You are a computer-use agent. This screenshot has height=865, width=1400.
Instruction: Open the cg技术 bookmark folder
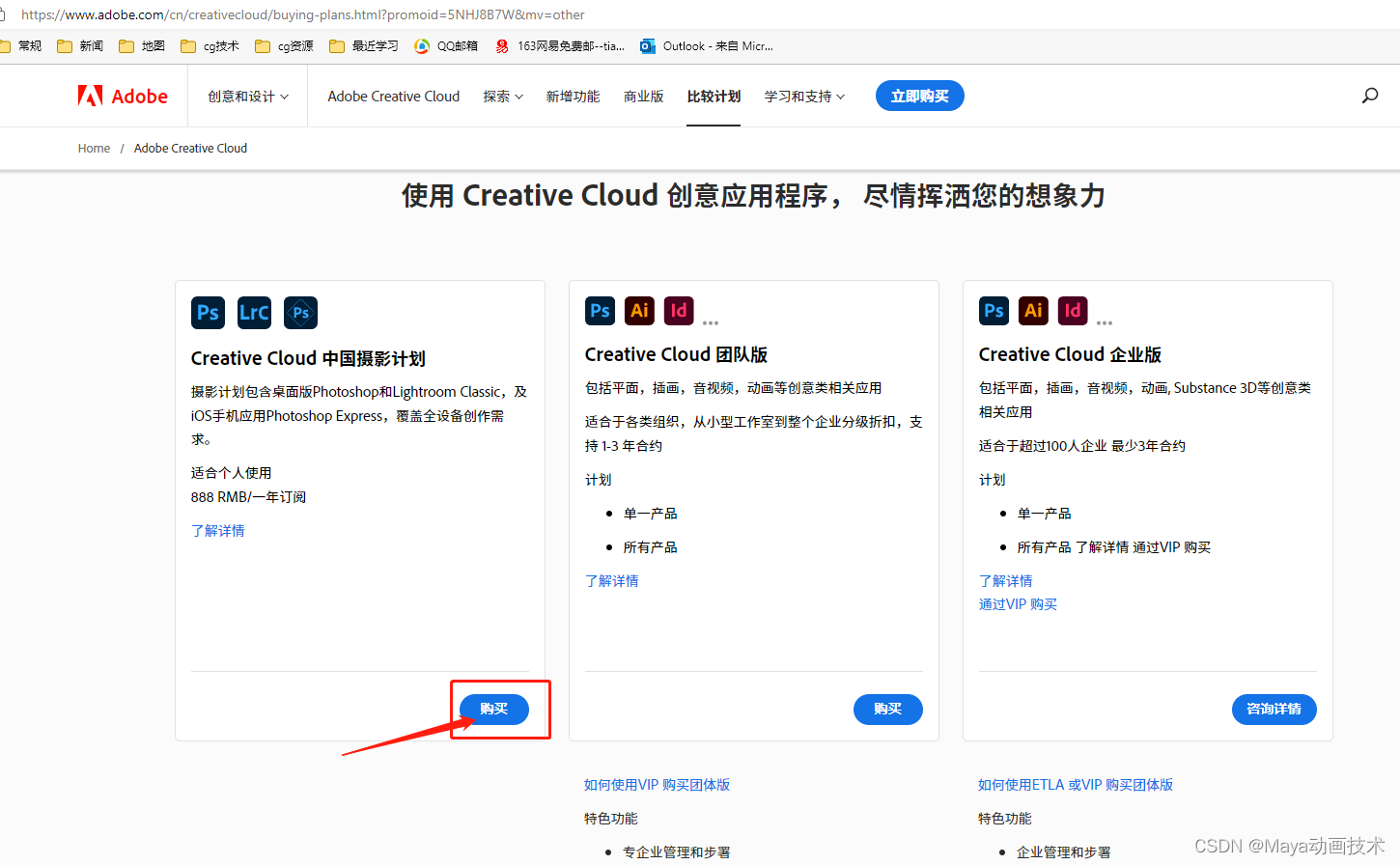(210, 46)
